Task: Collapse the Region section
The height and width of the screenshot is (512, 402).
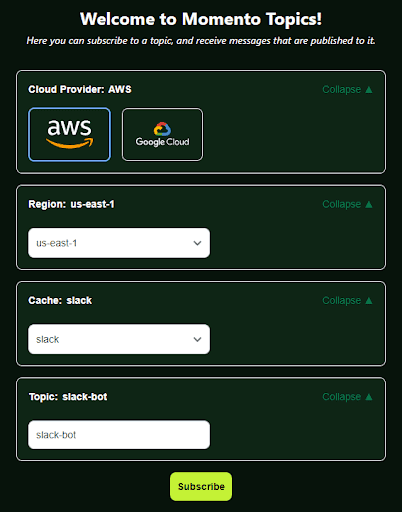Action: [x=347, y=204]
